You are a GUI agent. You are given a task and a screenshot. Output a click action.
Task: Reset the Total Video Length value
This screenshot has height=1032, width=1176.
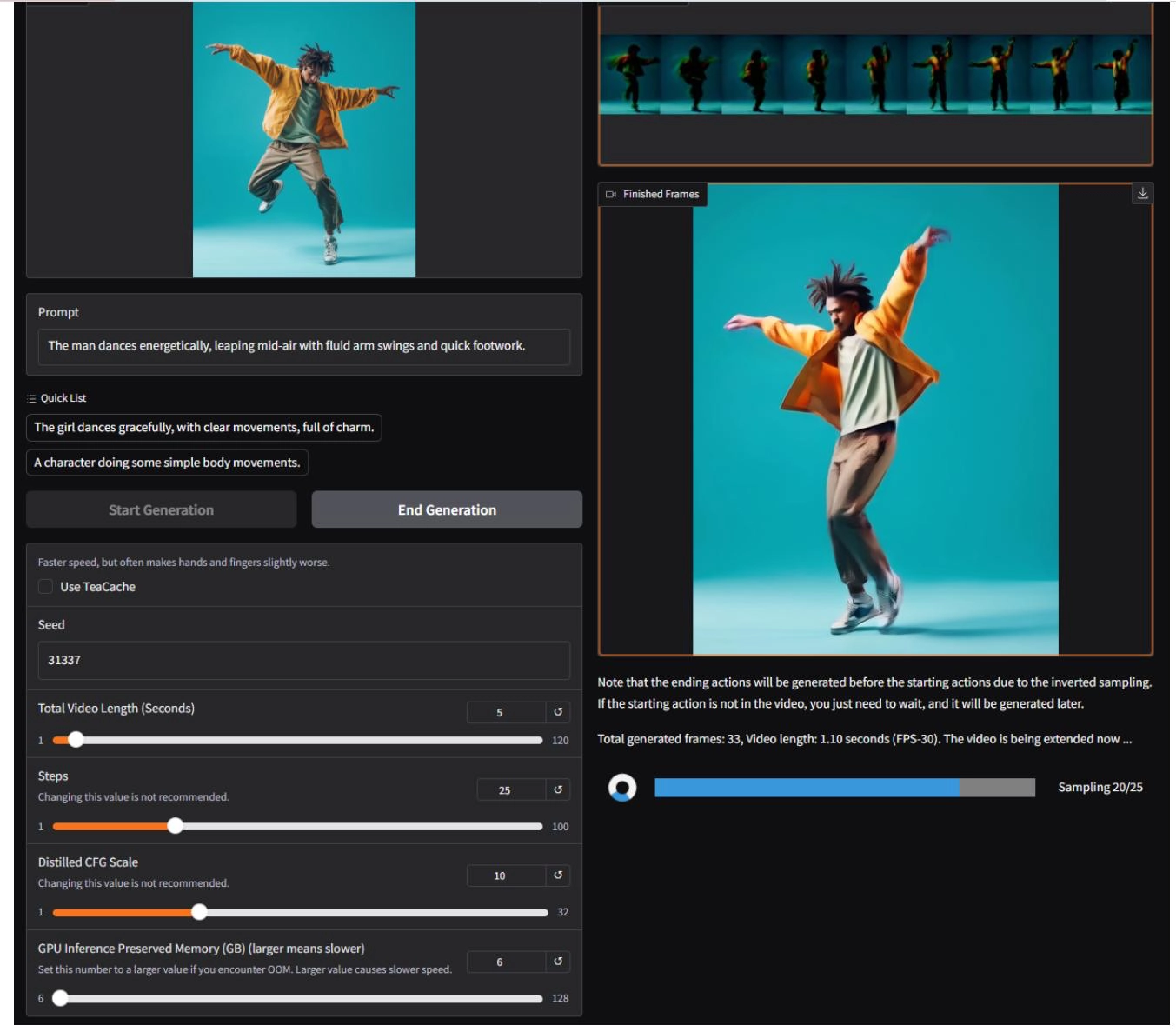coord(558,712)
